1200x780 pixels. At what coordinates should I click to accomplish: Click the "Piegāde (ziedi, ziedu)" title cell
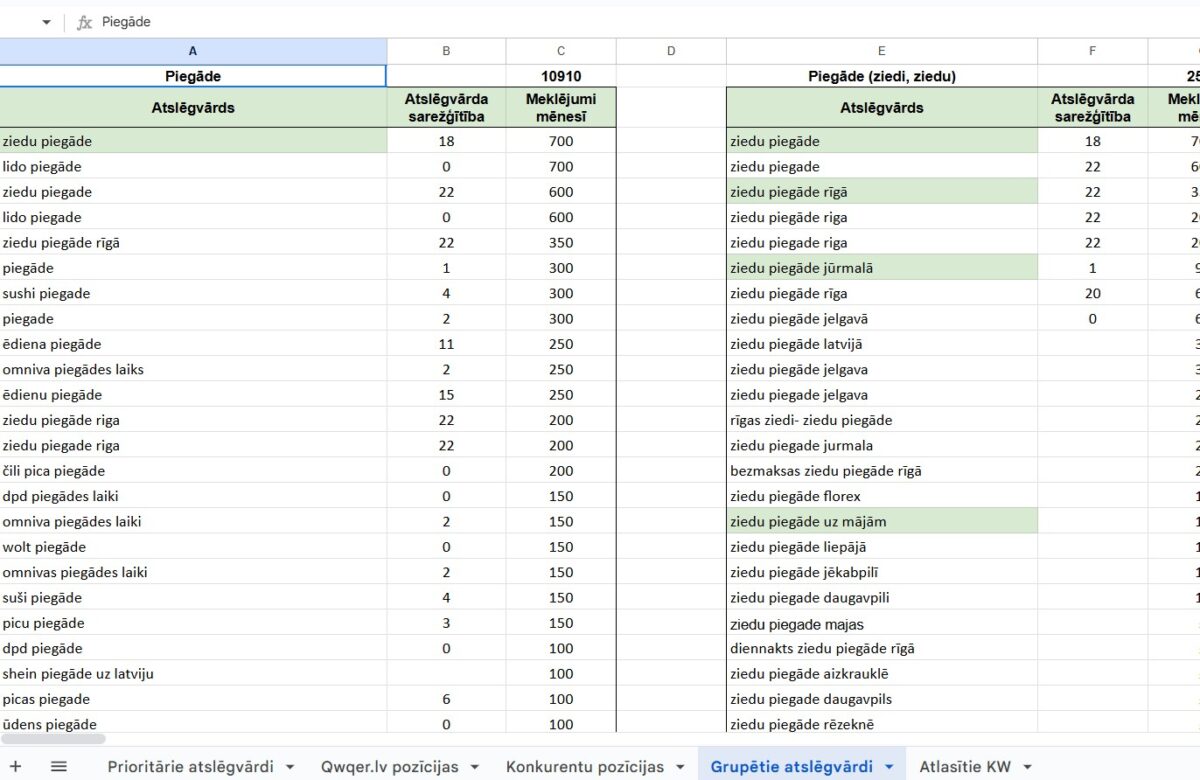pyautogui.click(x=881, y=76)
